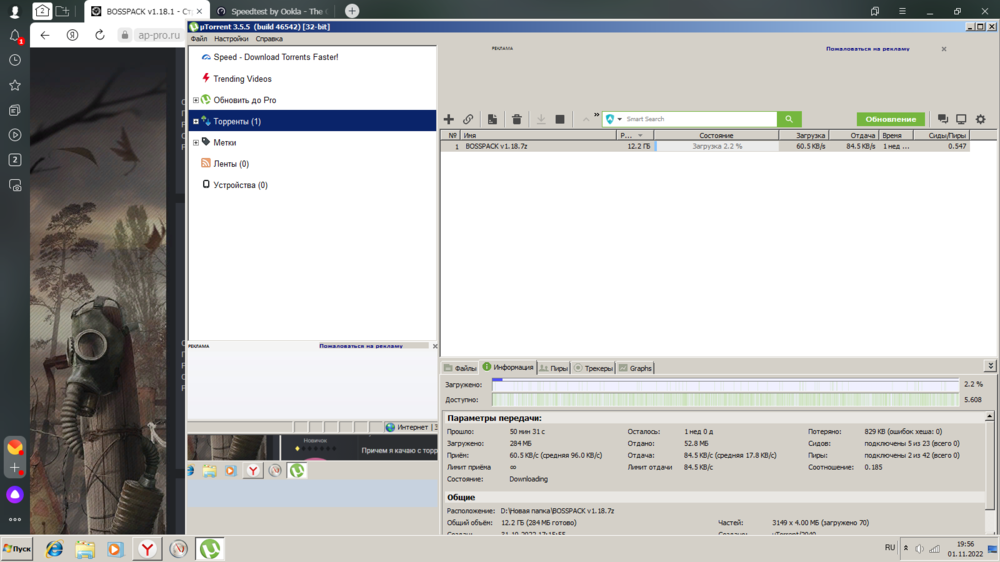
Task: Click the green Обновление button
Action: (890, 119)
